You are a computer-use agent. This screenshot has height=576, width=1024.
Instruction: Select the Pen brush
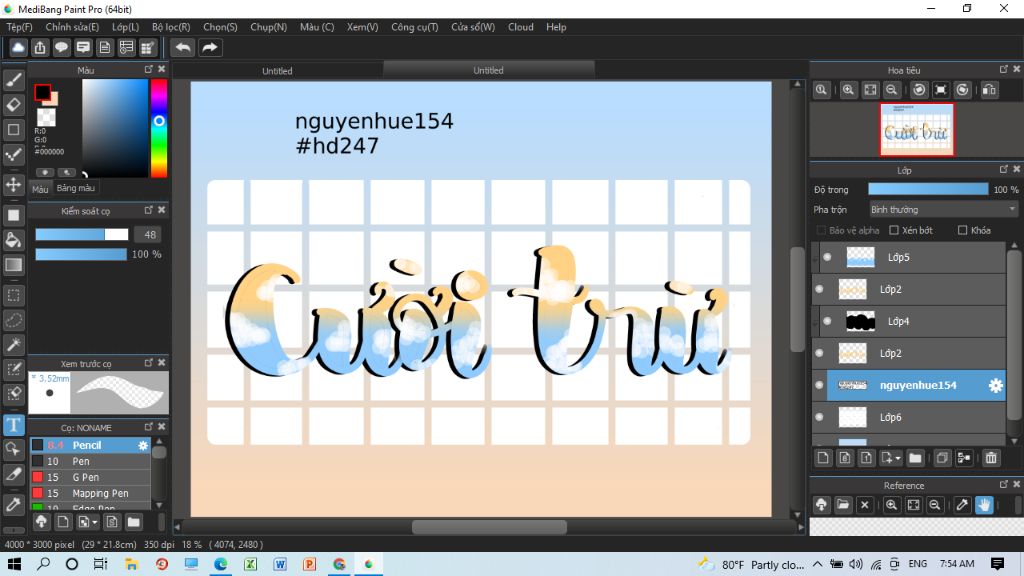[90, 462]
